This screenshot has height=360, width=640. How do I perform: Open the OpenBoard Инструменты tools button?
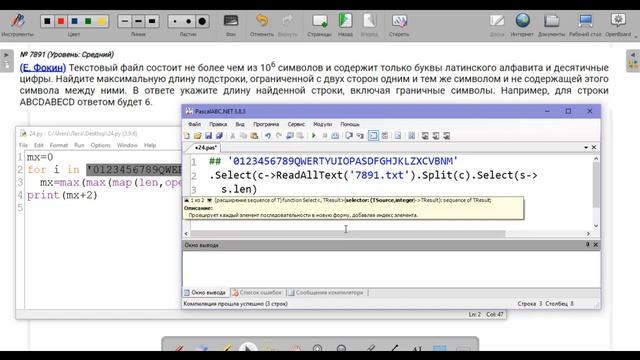click(x=17, y=24)
